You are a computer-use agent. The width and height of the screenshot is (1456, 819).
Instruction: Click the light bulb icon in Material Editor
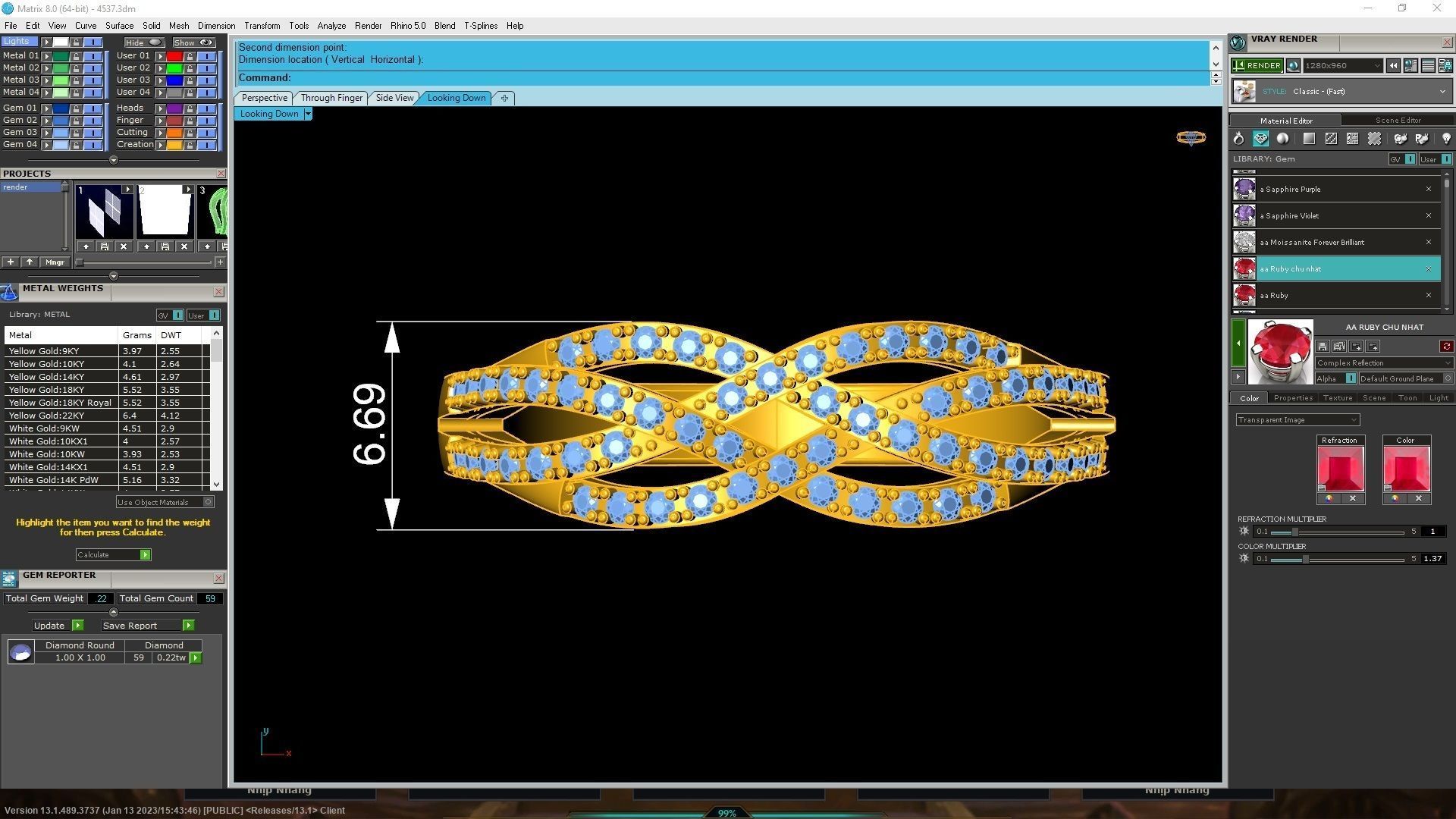point(1445,139)
